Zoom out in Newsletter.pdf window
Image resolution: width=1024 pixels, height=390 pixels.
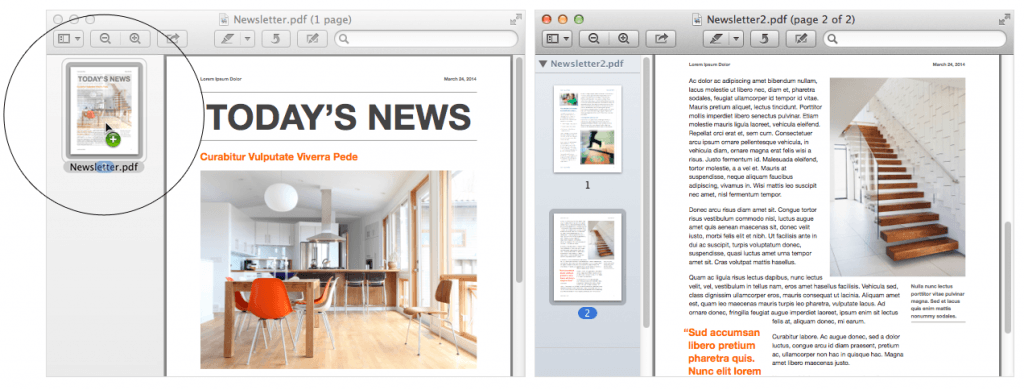[x=105, y=39]
